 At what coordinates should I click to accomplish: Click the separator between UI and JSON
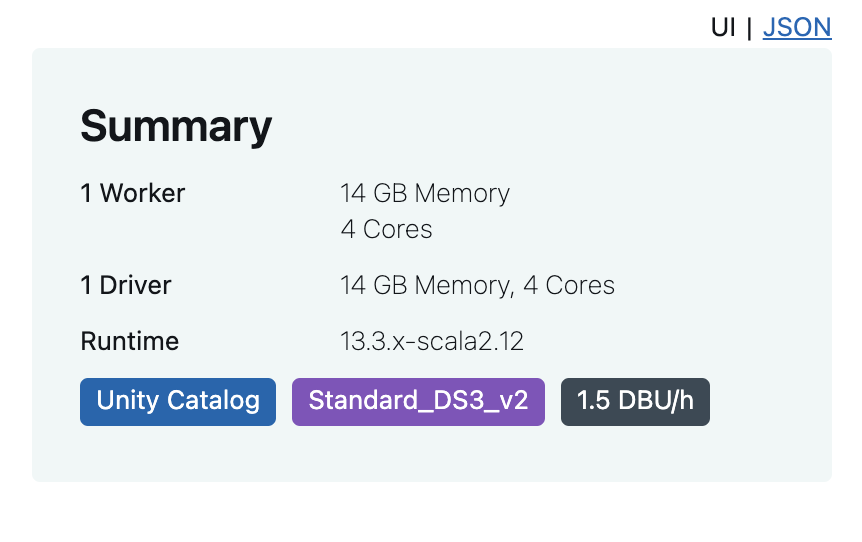[749, 27]
